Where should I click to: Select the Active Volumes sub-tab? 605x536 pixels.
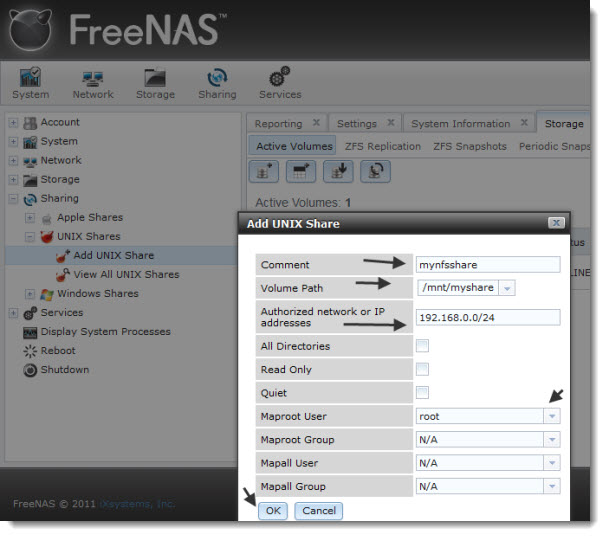click(292, 146)
